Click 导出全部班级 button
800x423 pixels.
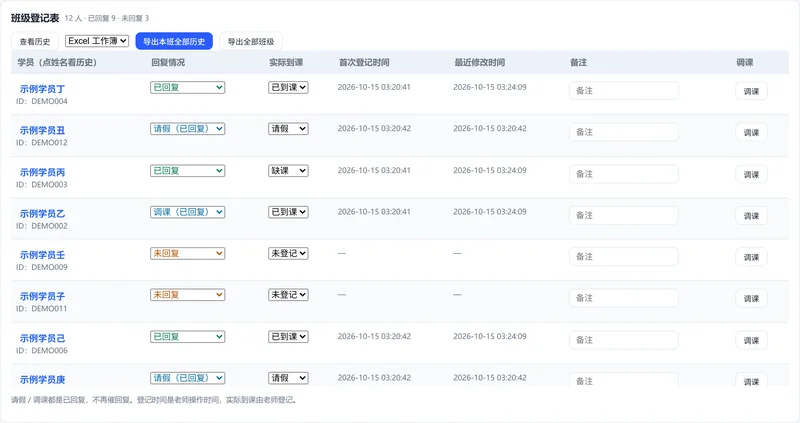(x=251, y=41)
